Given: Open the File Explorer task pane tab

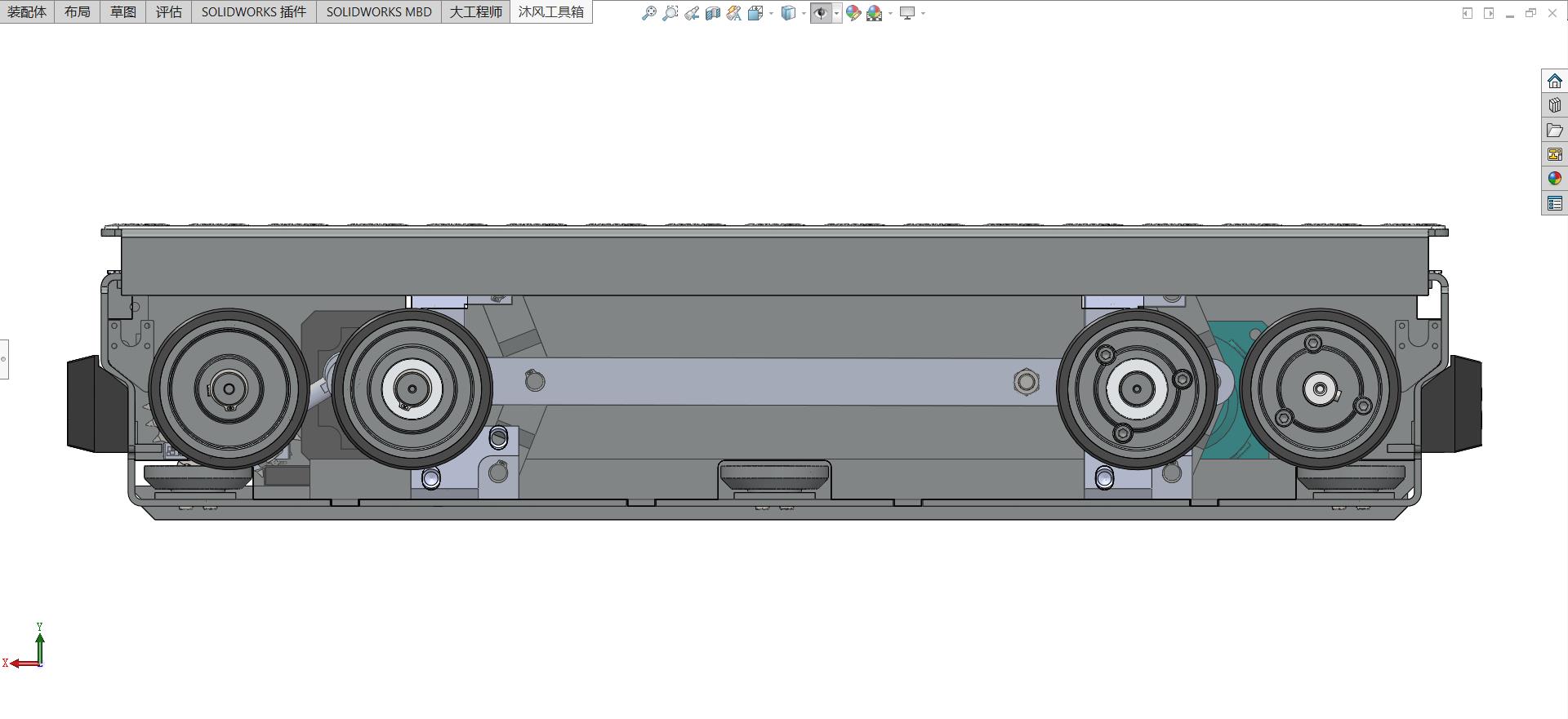Looking at the screenshot, I should point(1555,130).
